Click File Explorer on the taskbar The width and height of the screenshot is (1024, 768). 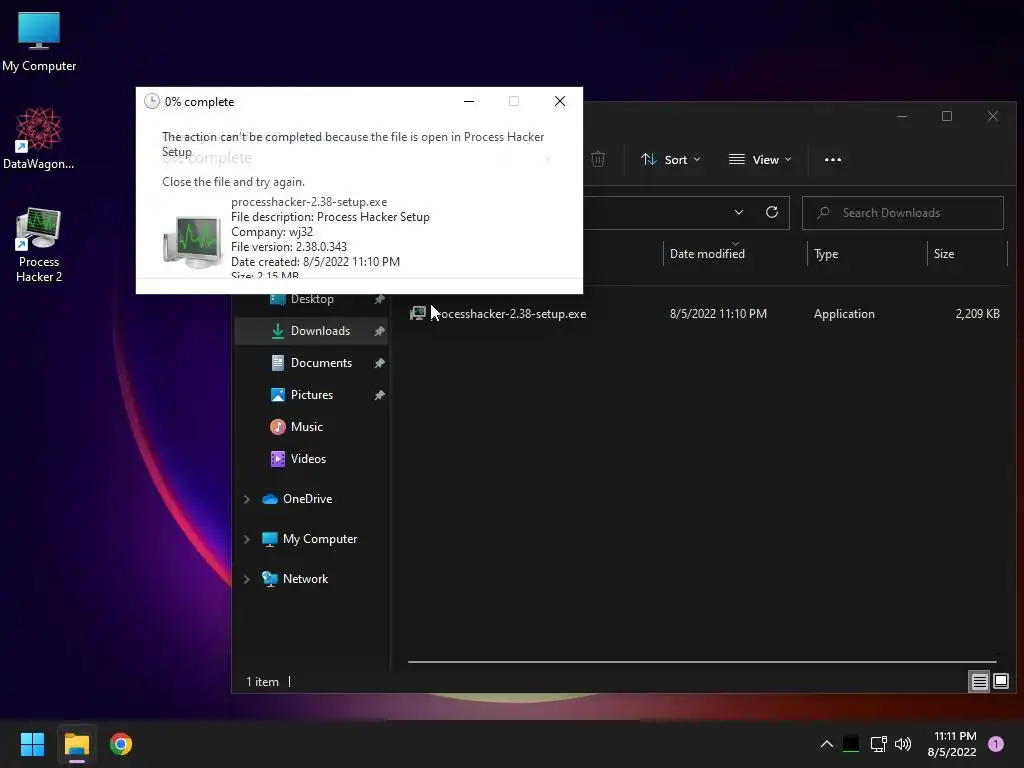click(x=76, y=744)
